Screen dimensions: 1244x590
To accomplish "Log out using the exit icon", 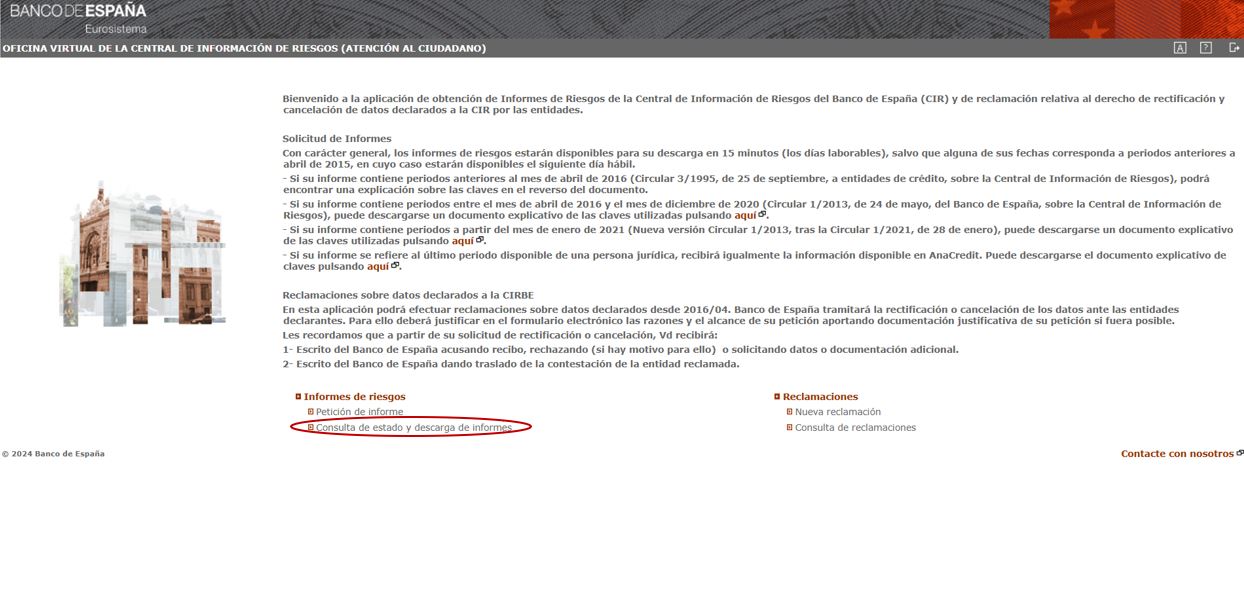I will pyautogui.click(x=1233, y=48).
